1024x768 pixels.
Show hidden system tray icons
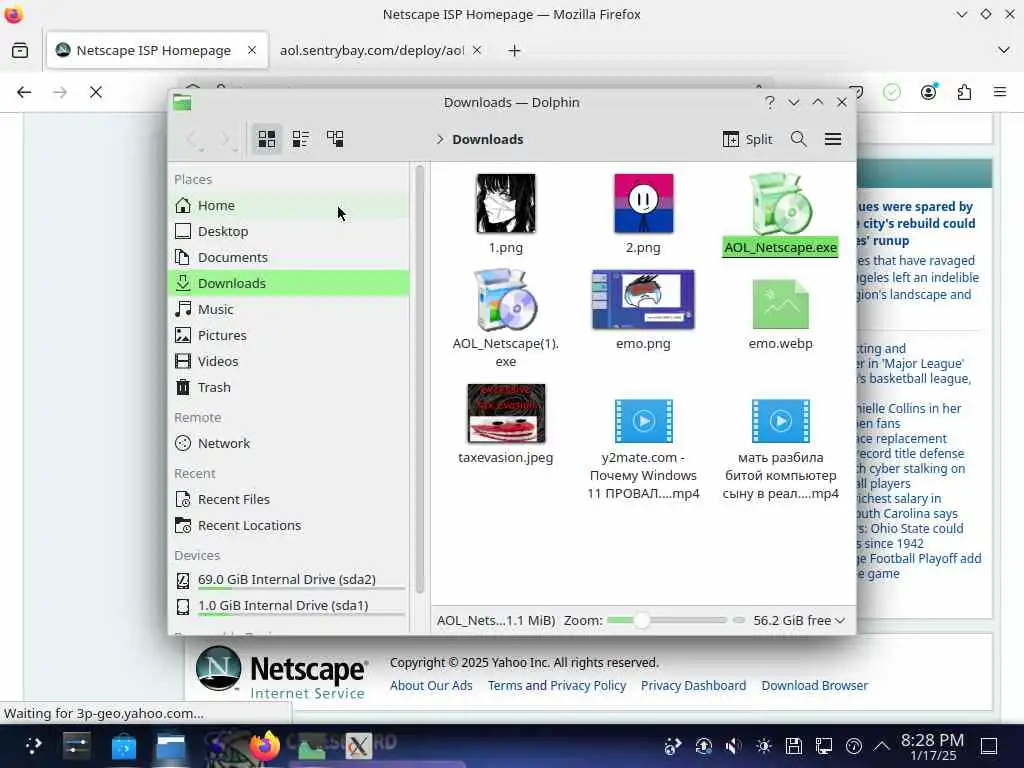pyautogui.click(x=882, y=746)
